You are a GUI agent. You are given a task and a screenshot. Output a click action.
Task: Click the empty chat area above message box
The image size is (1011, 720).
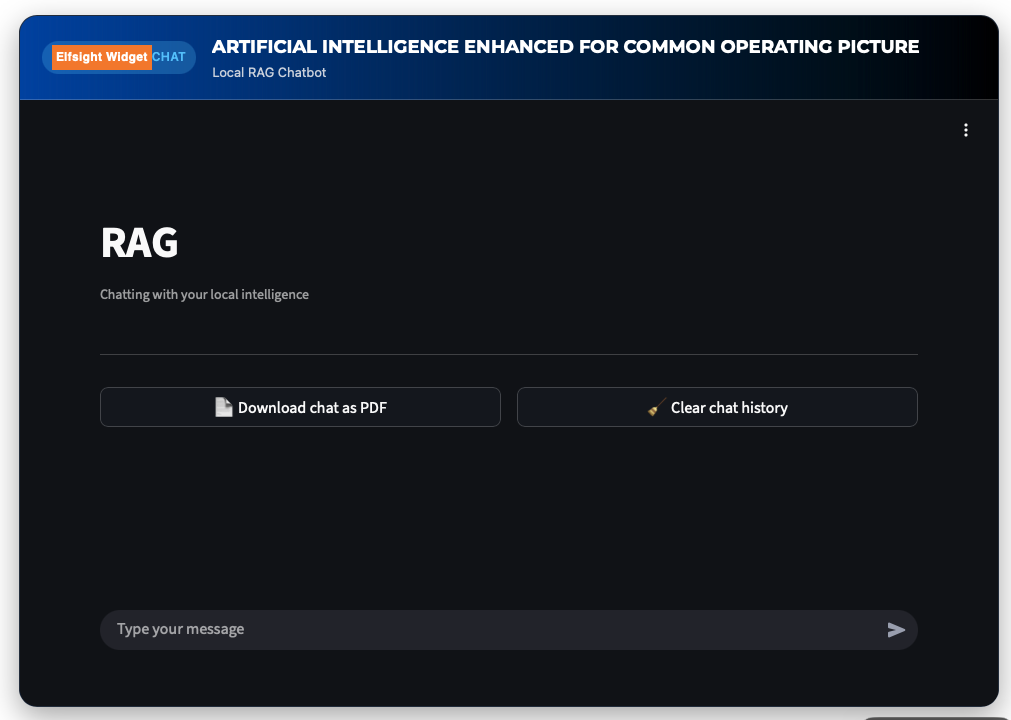click(508, 520)
